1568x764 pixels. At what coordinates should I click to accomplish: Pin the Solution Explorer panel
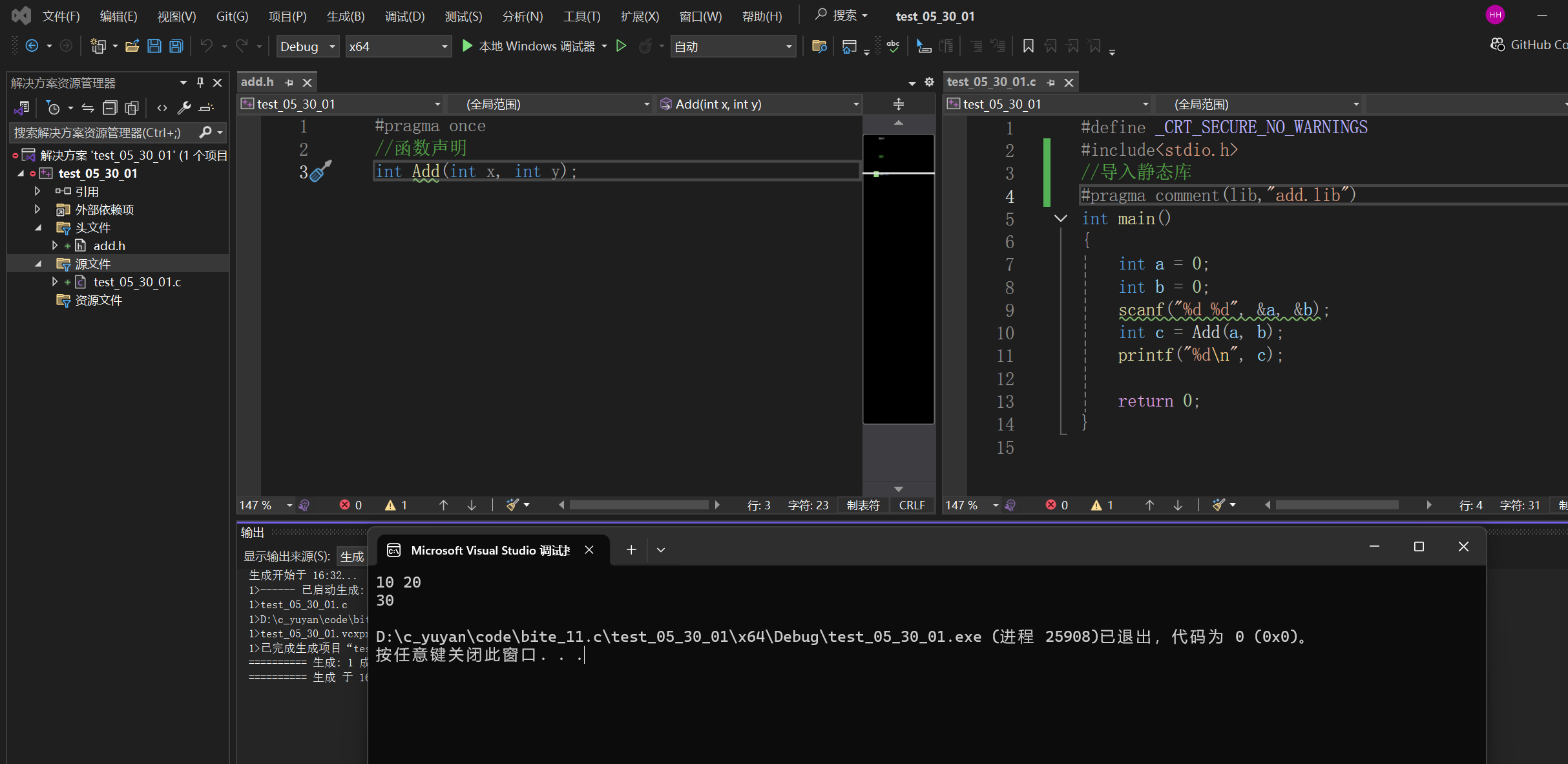pyautogui.click(x=200, y=83)
